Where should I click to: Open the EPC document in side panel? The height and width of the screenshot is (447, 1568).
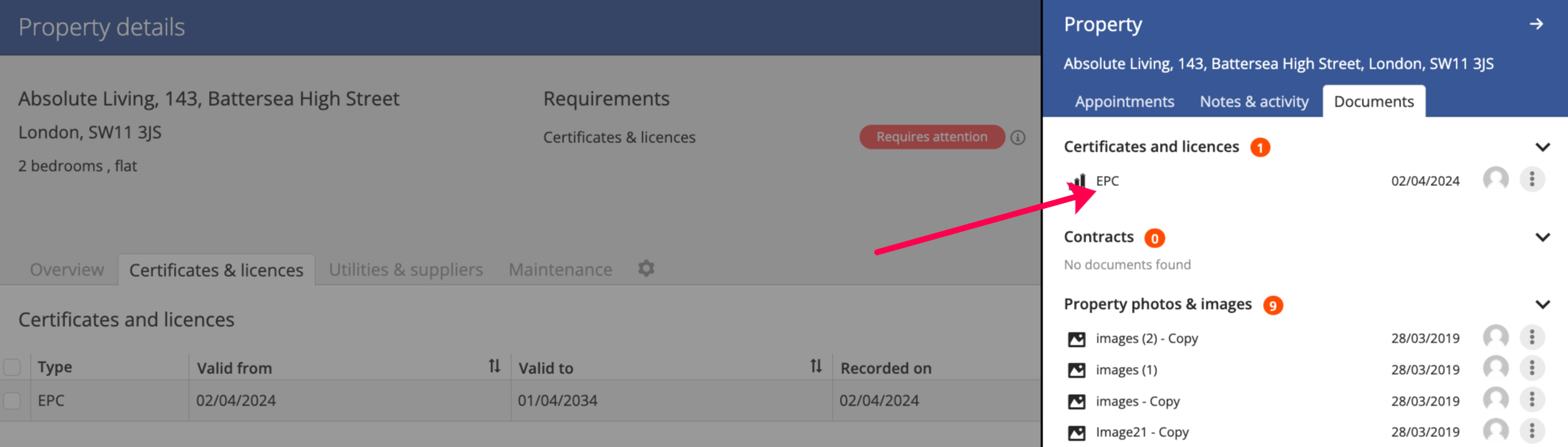[x=1107, y=181]
